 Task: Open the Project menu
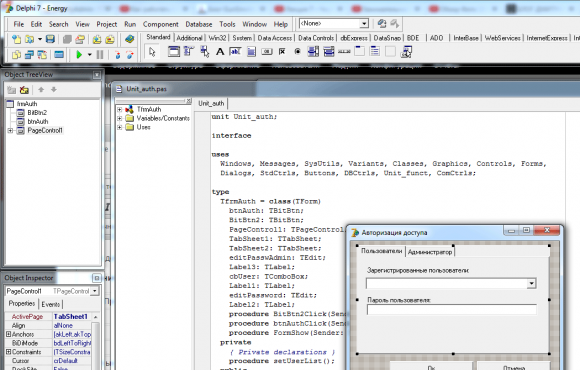pyautogui.click(x=107, y=24)
